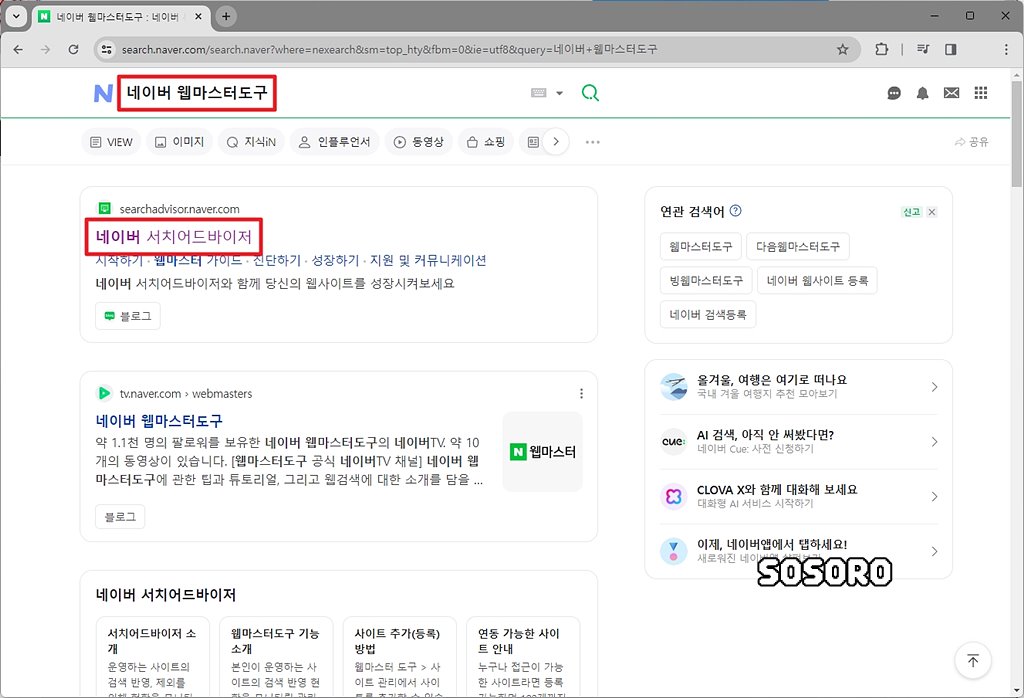This screenshot has height=698, width=1024.
Task: Select the VIEW search tab
Action: click(x=111, y=142)
